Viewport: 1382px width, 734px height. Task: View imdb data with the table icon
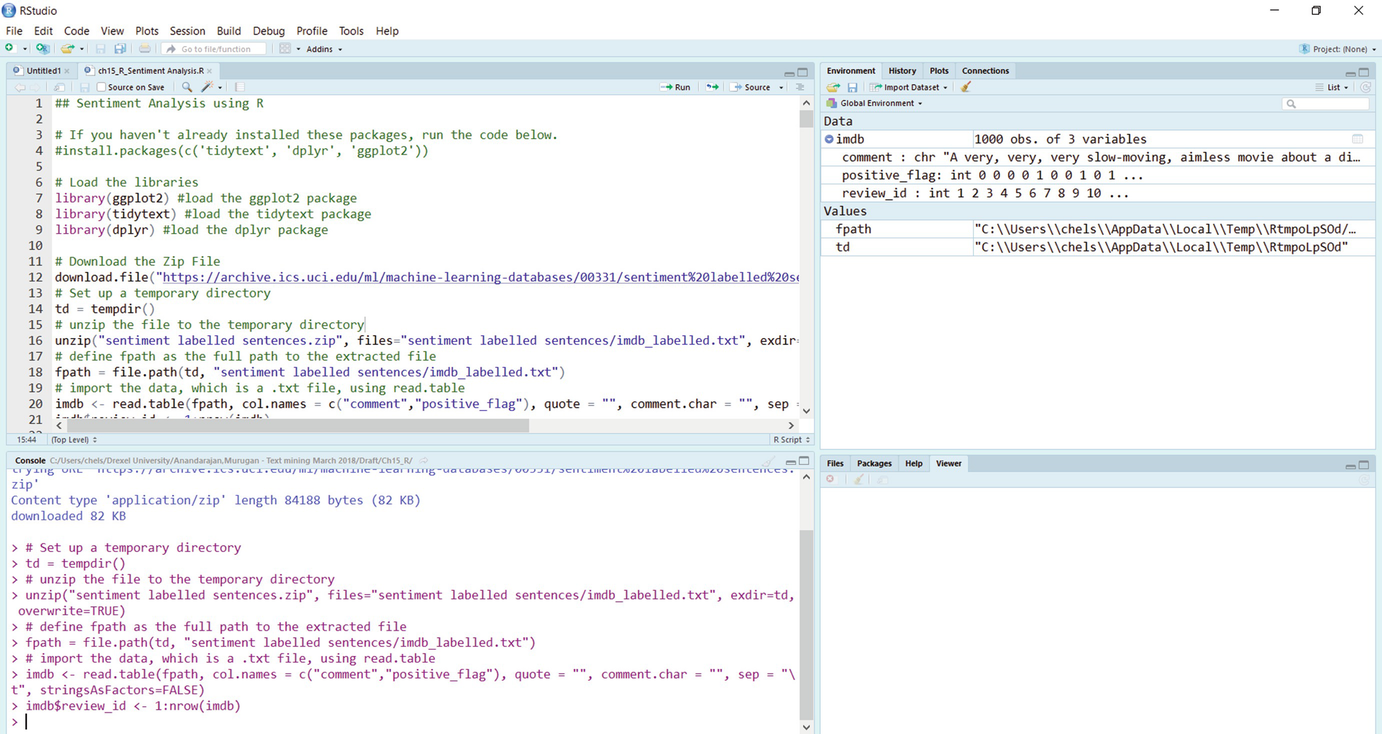[x=1358, y=139]
